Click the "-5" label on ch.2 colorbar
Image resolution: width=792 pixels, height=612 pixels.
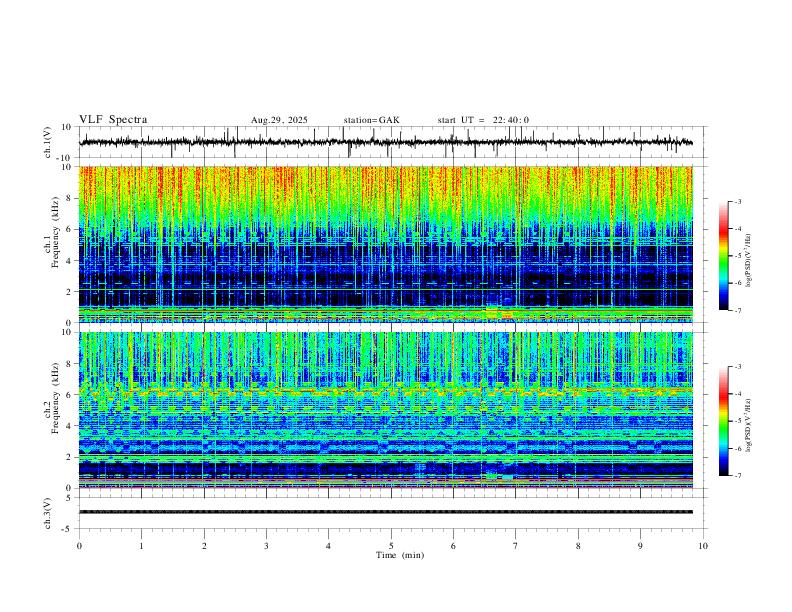pos(738,421)
